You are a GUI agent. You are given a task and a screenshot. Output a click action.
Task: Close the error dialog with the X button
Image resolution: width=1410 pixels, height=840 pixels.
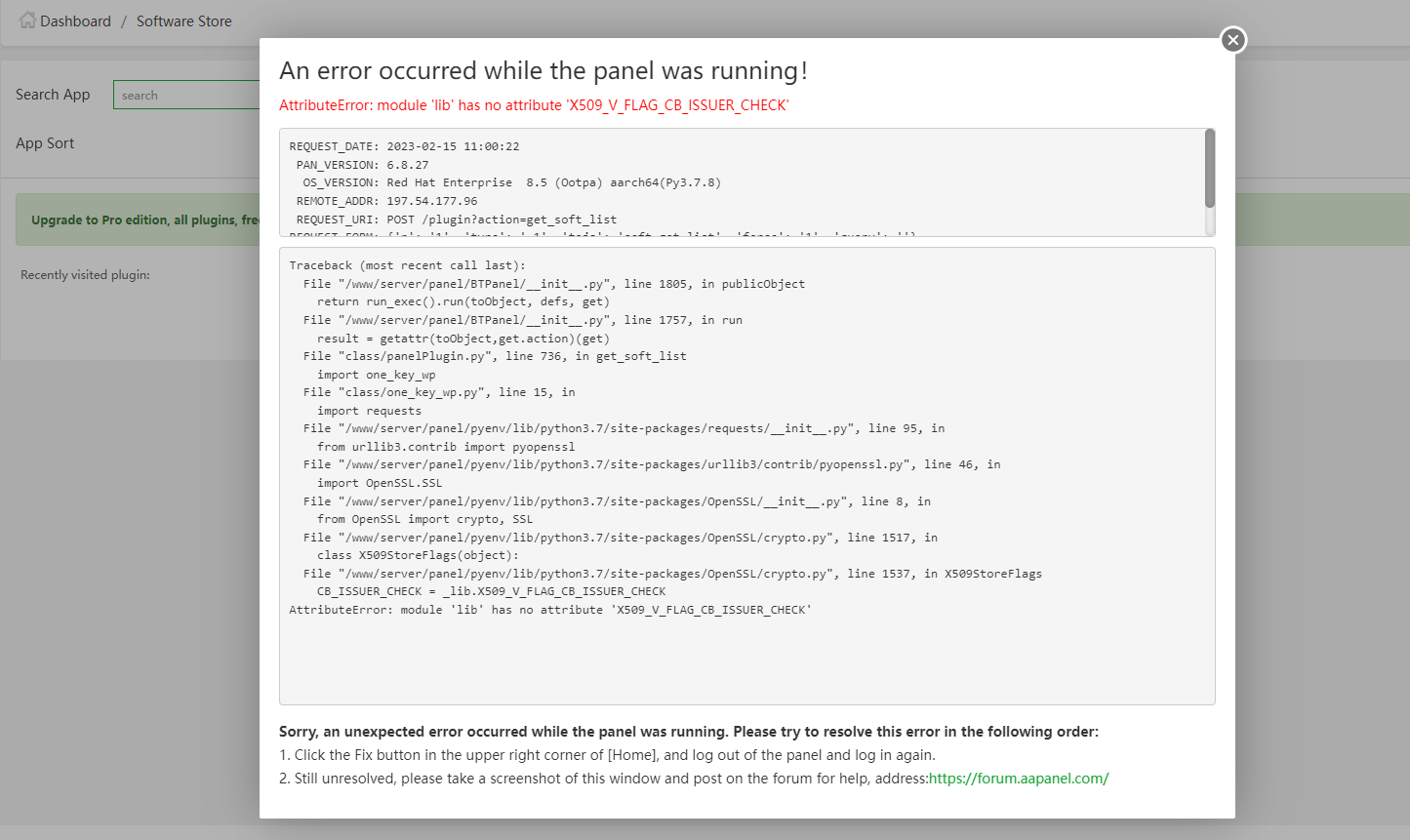click(1233, 40)
